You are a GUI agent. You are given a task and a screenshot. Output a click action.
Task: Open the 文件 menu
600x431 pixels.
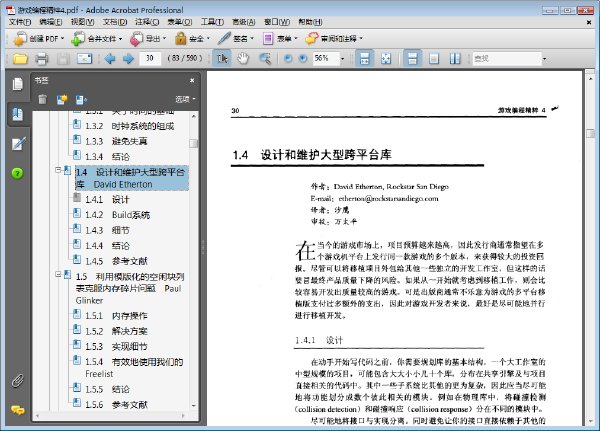coord(20,22)
